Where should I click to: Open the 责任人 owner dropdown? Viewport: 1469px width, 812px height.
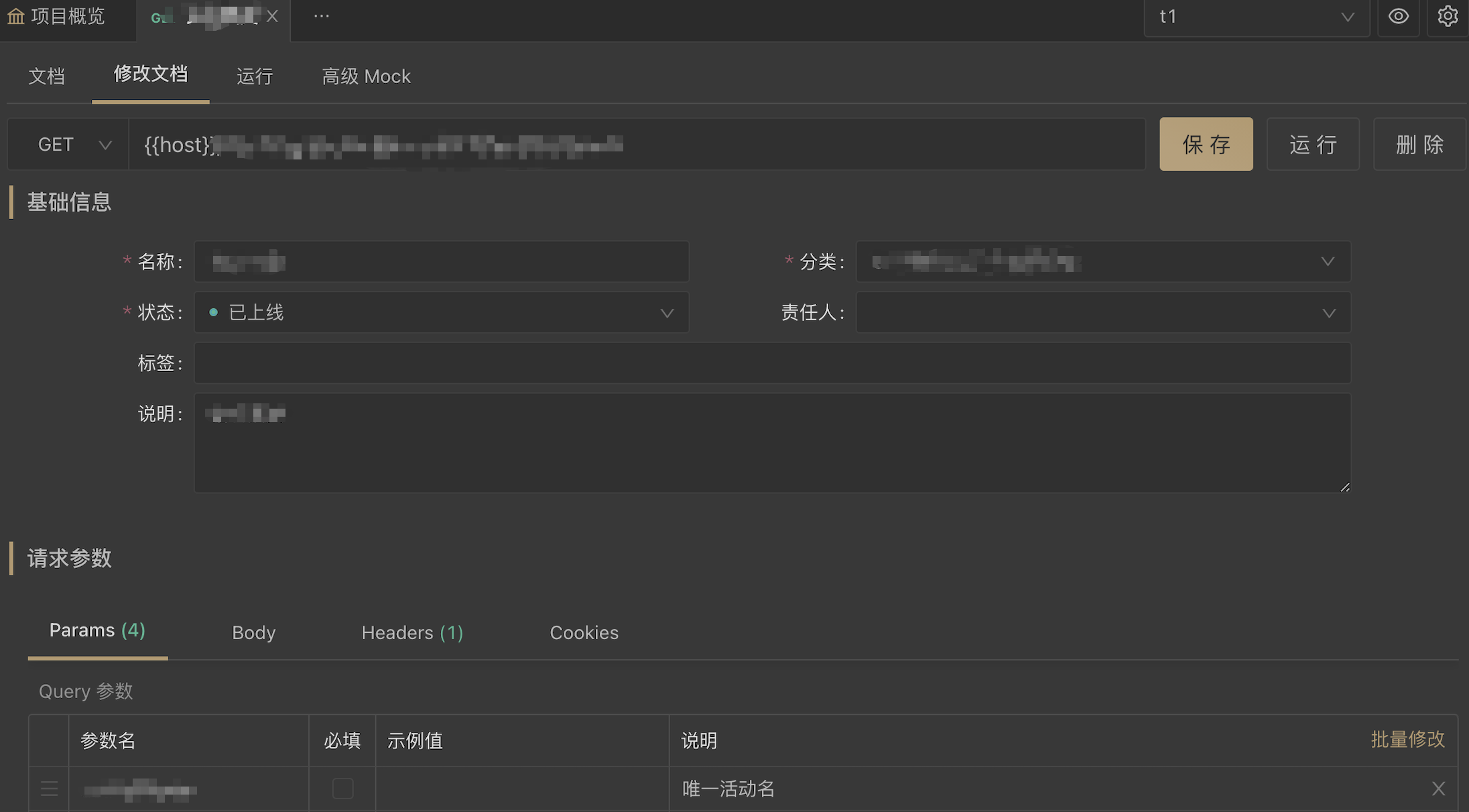(1103, 313)
